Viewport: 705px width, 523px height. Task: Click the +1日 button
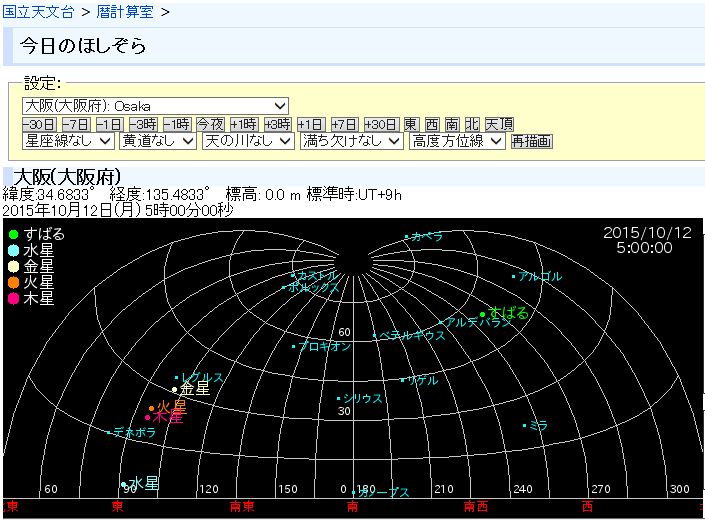(311, 124)
